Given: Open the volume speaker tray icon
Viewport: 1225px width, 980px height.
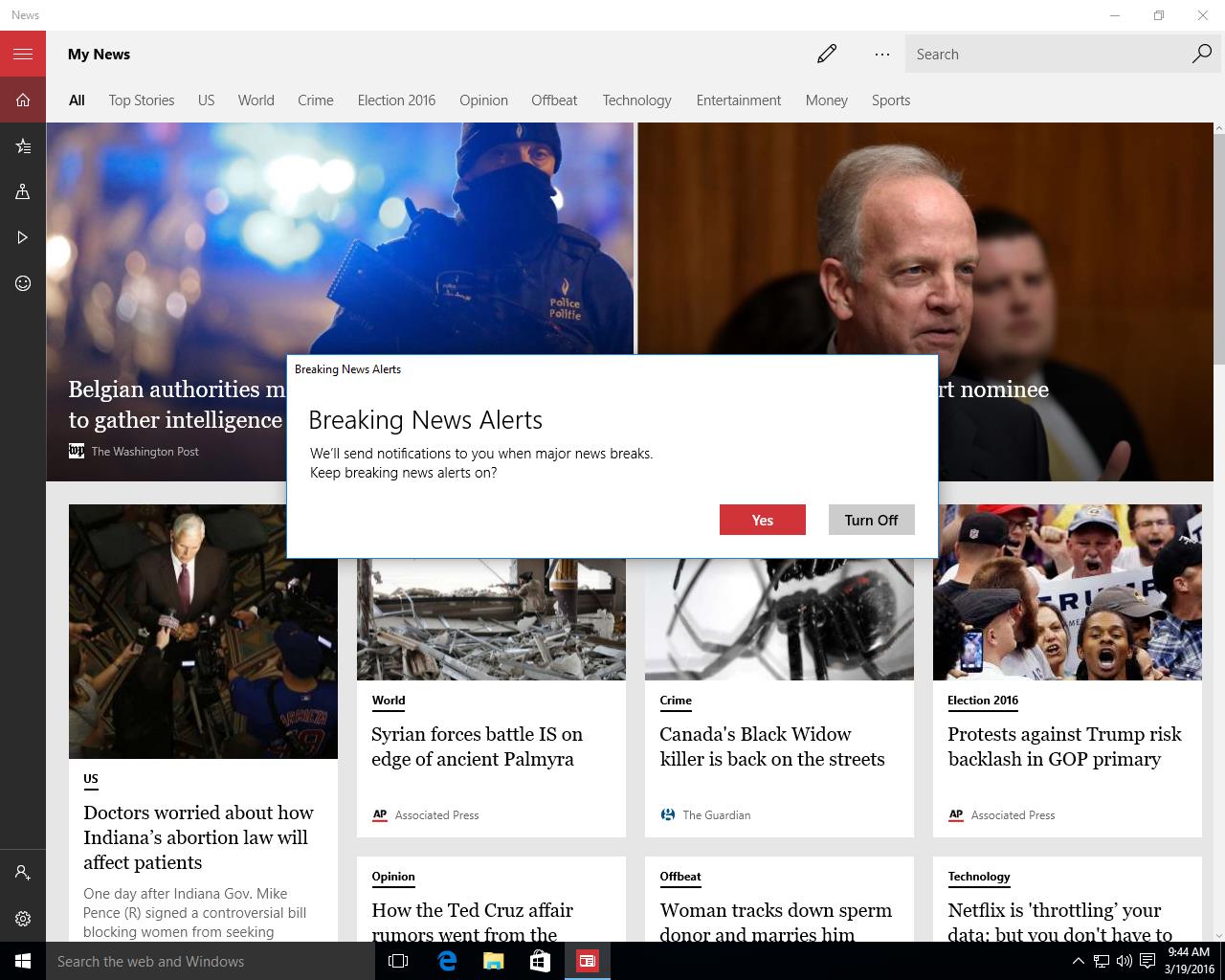Looking at the screenshot, I should coord(1124,961).
